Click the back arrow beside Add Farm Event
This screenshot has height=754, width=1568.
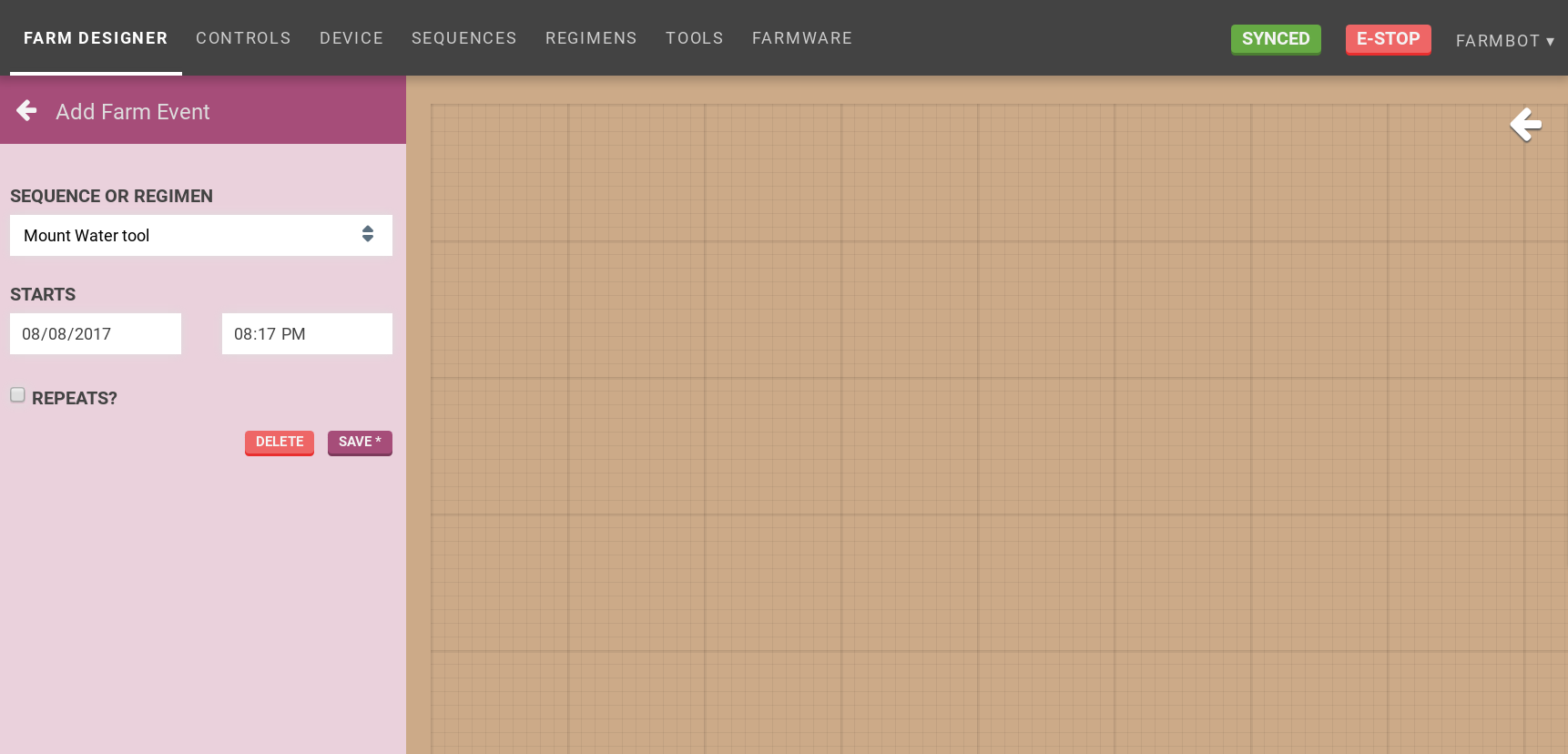[x=26, y=111]
